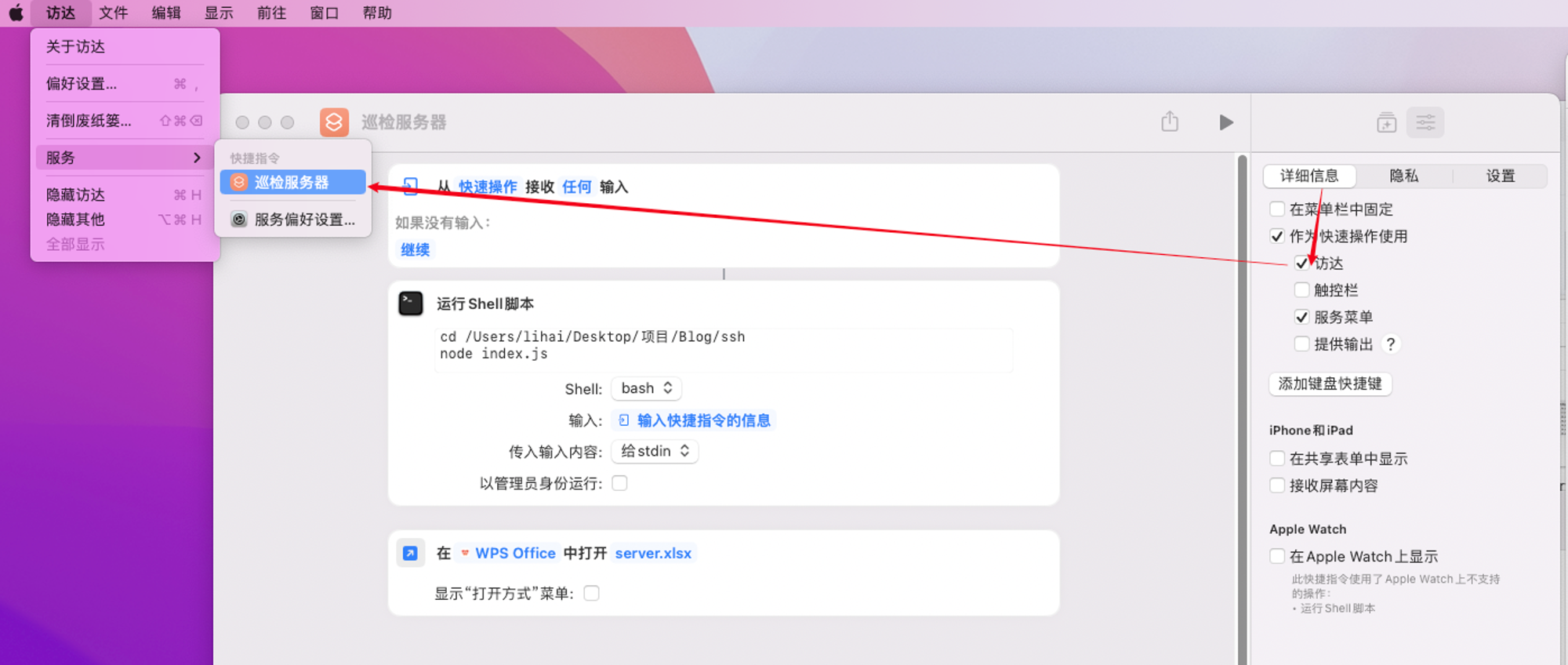Screen dimensions: 1568x665
Task: Click the help question mark beside 提供输出
Action: point(1391,344)
